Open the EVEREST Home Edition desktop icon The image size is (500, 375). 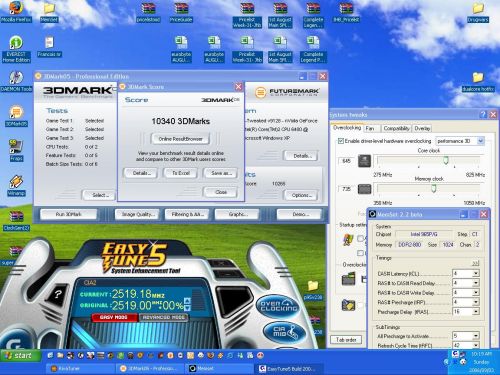(16, 49)
